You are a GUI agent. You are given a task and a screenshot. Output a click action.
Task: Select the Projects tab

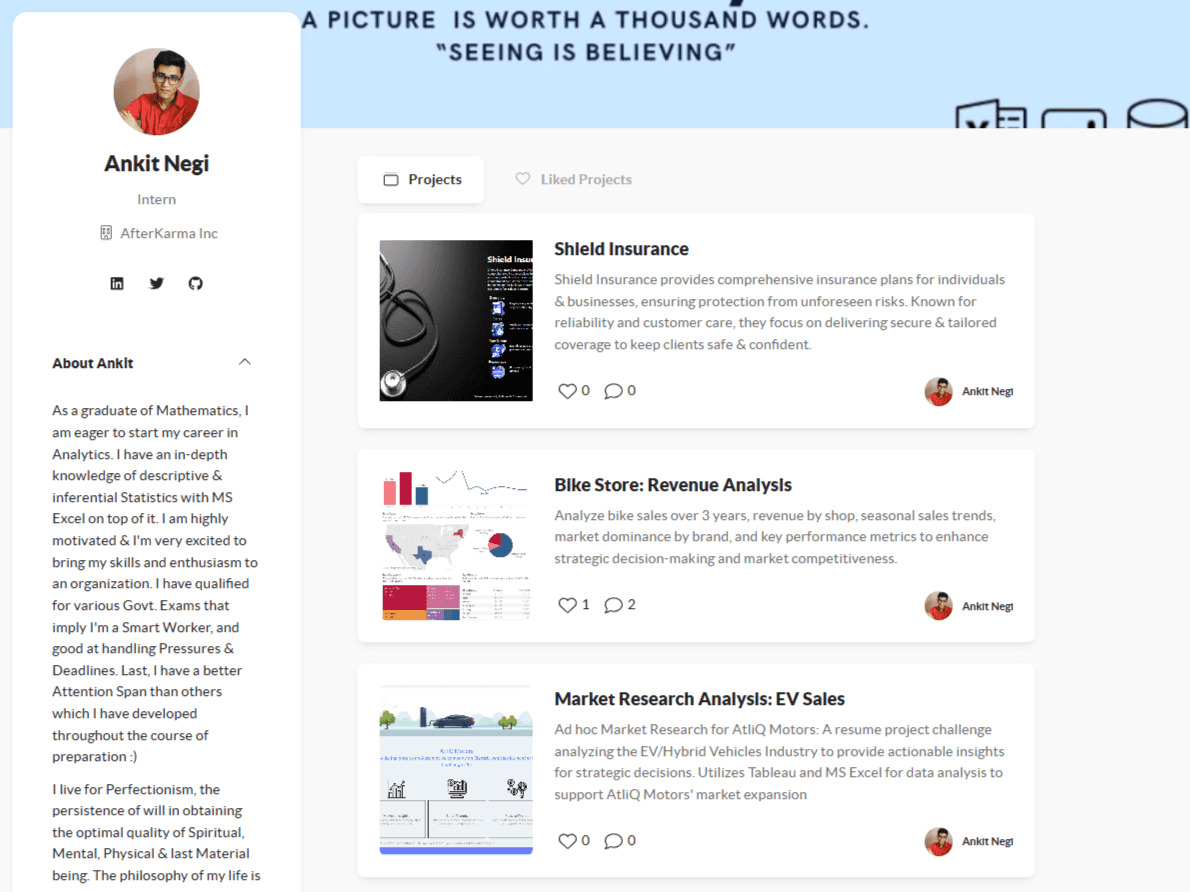(x=421, y=180)
